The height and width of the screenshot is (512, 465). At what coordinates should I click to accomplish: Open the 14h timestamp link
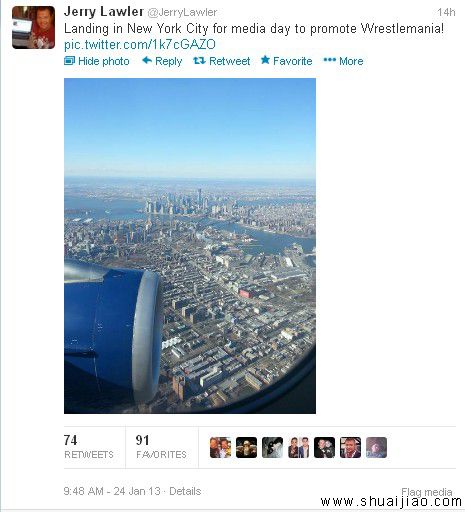(446, 12)
